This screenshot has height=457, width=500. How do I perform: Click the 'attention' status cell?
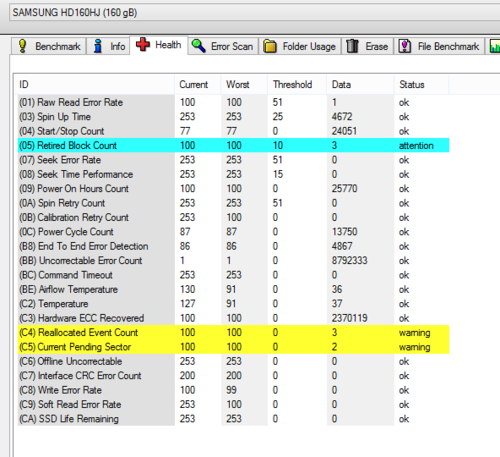[416, 145]
